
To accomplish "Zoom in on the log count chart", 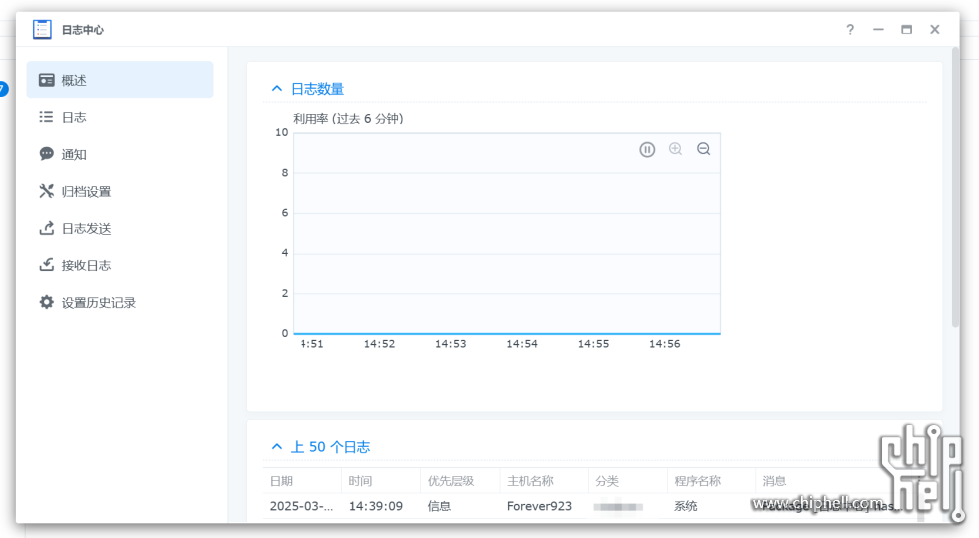I will point(675,149).
